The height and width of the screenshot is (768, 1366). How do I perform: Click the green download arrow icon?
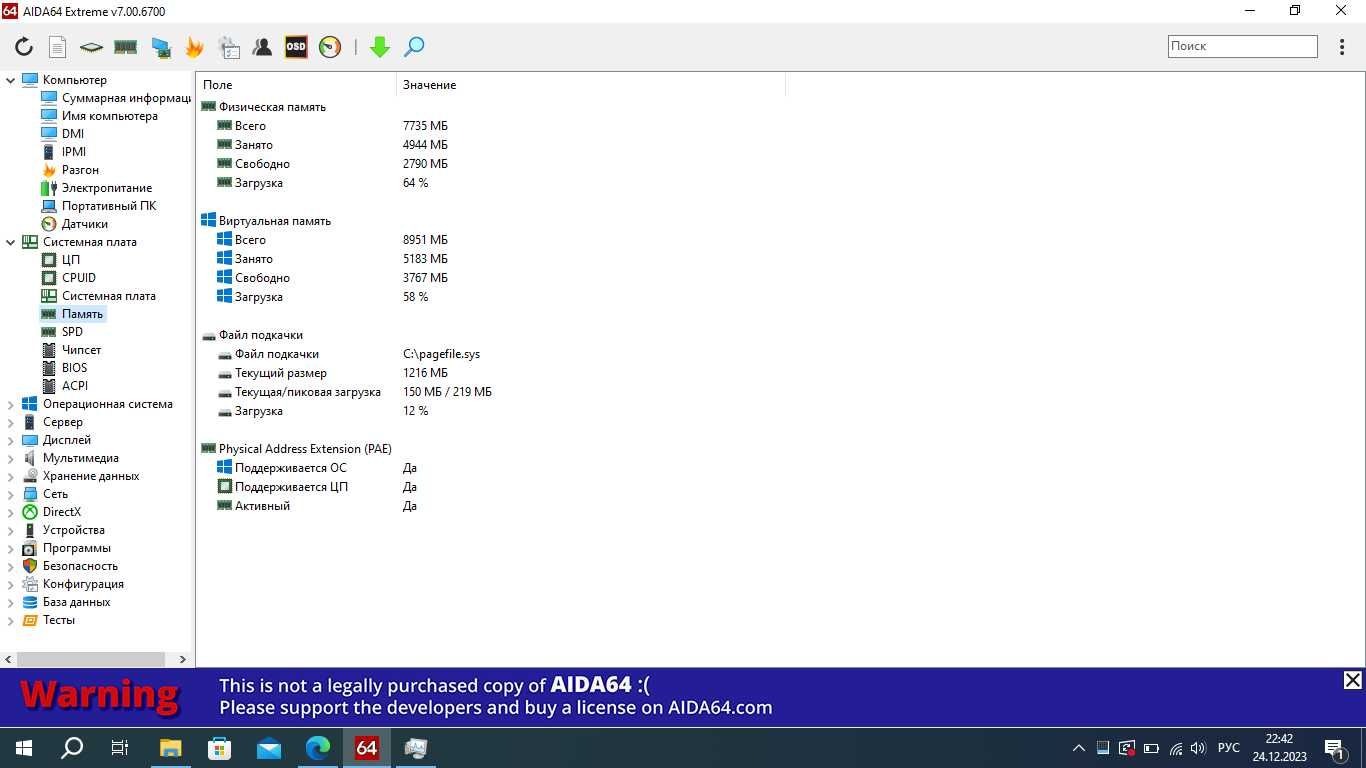[x=379, y=46]
